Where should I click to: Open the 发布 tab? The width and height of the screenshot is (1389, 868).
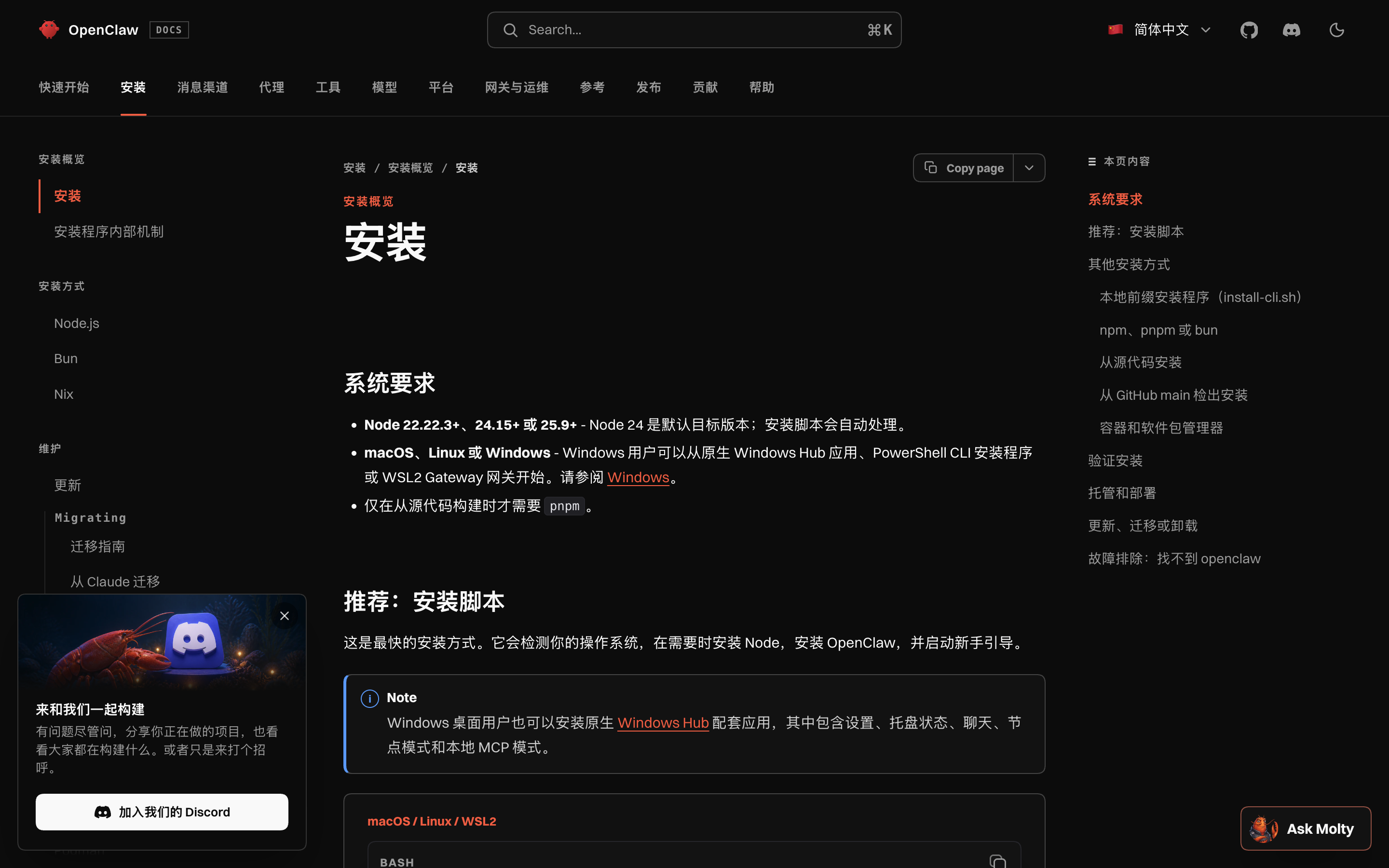tap(649, 87)
